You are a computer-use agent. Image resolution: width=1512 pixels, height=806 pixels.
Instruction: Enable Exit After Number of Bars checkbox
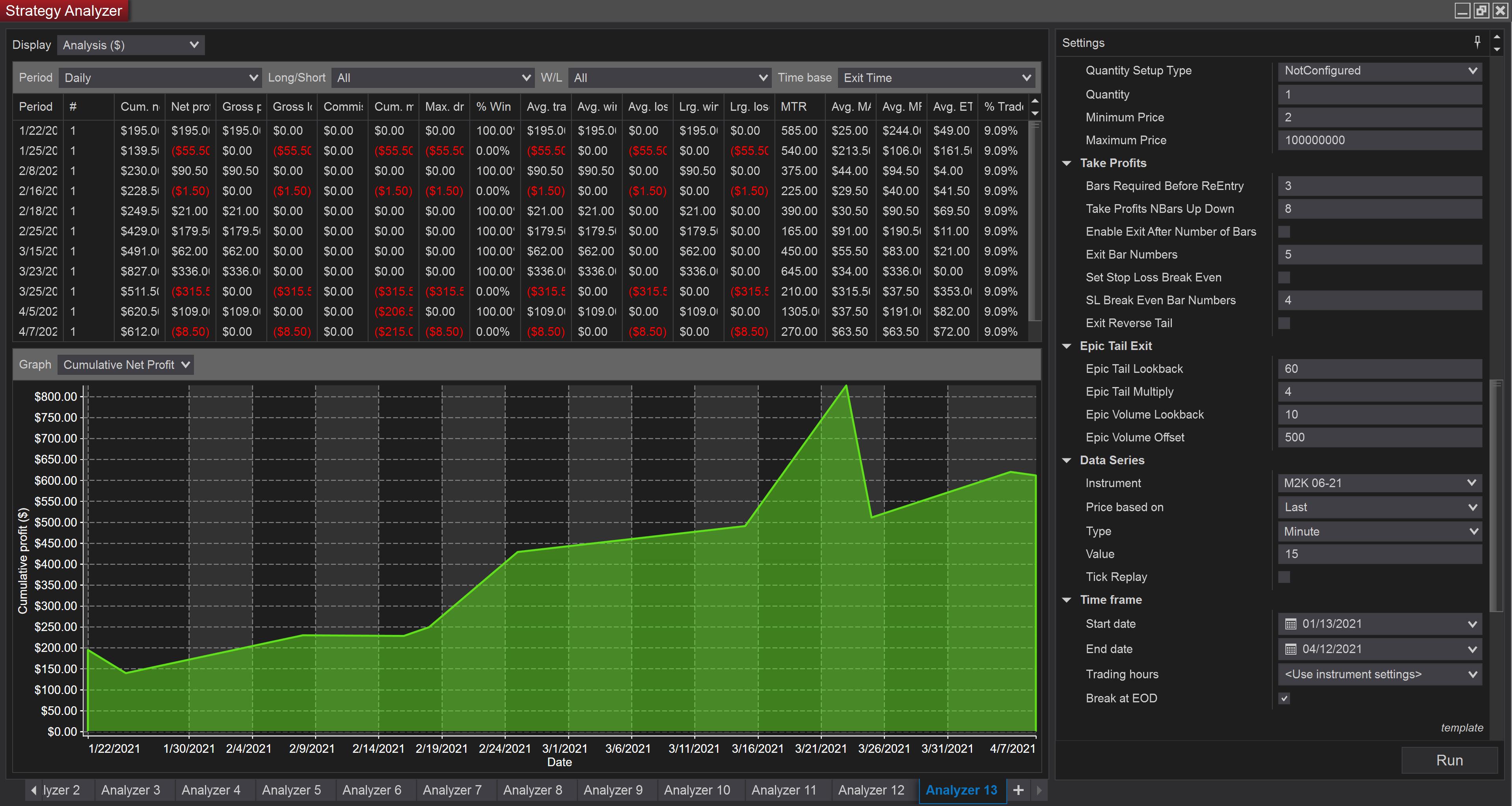pyautogui.click(x=1284, y=232)
